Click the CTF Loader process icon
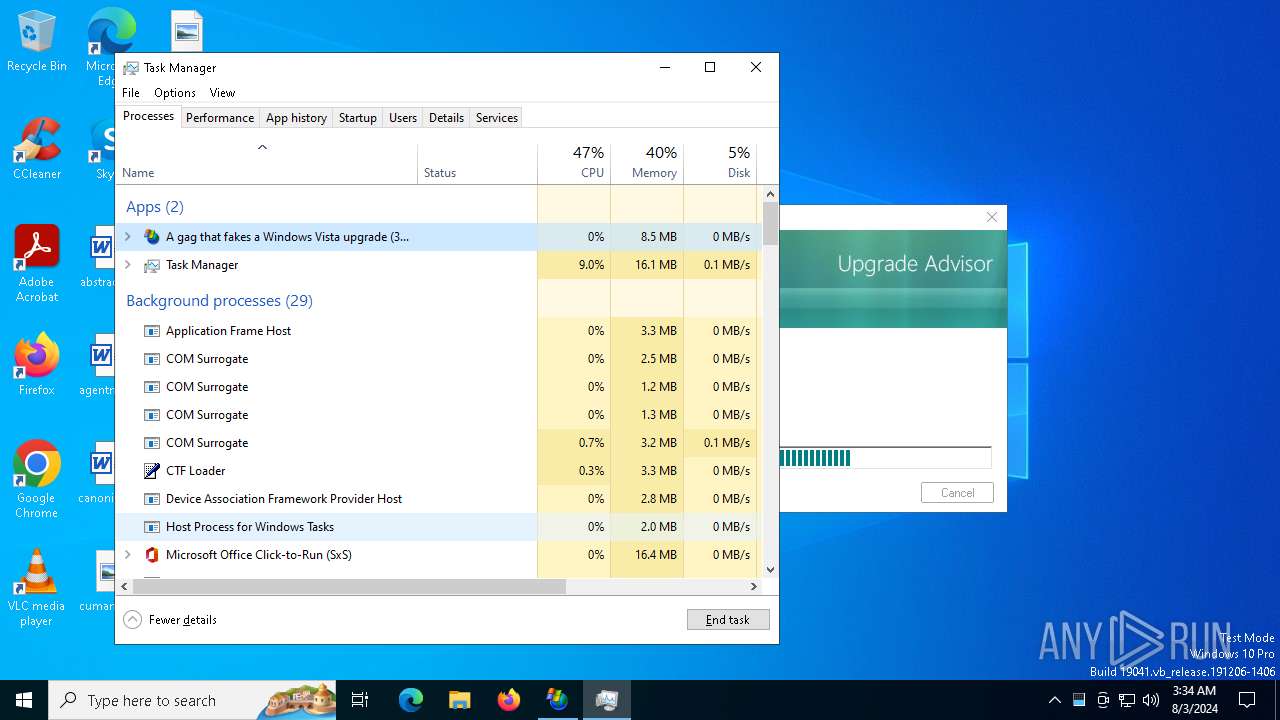 click(x=152, y=471)
